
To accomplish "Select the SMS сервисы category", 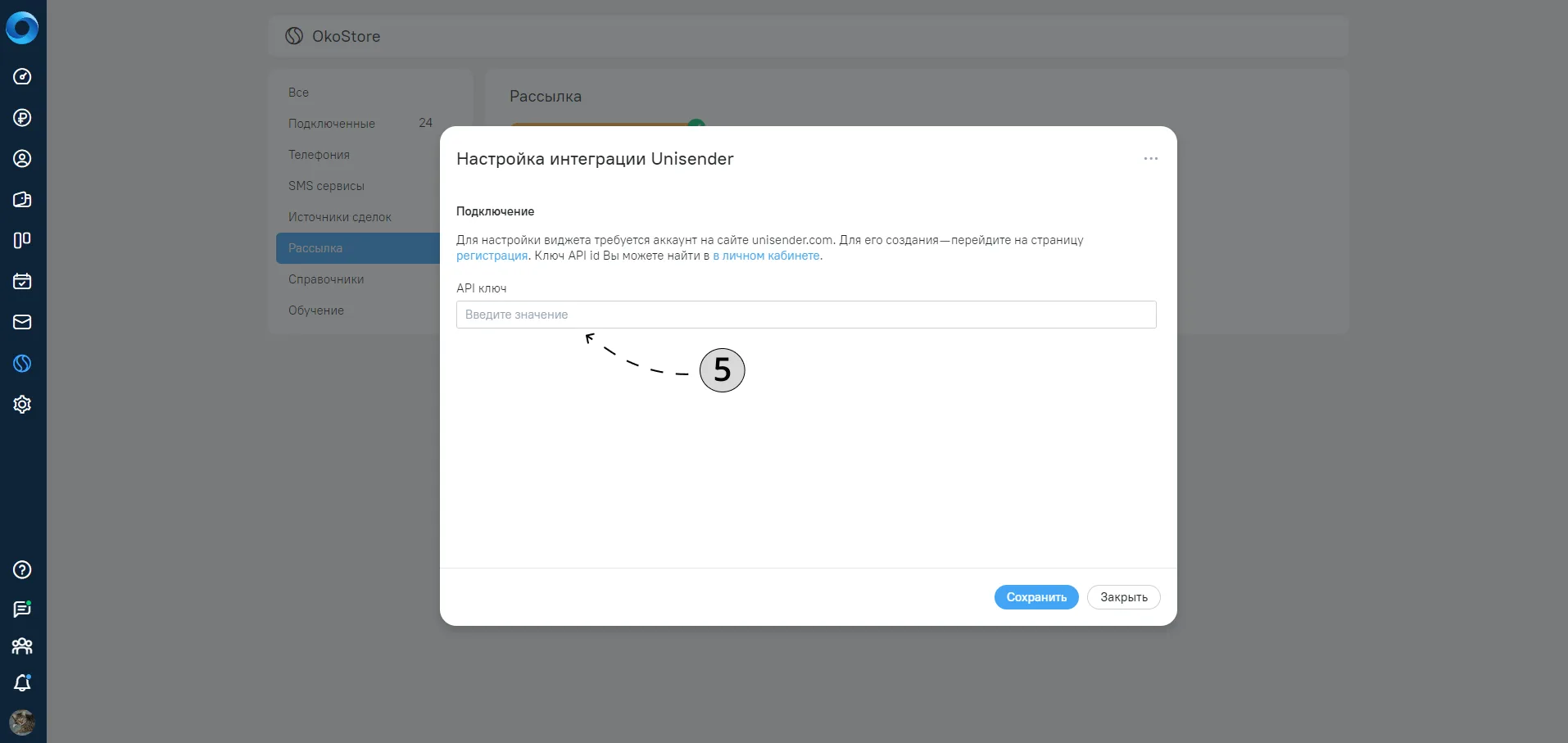I will (326, 186).
